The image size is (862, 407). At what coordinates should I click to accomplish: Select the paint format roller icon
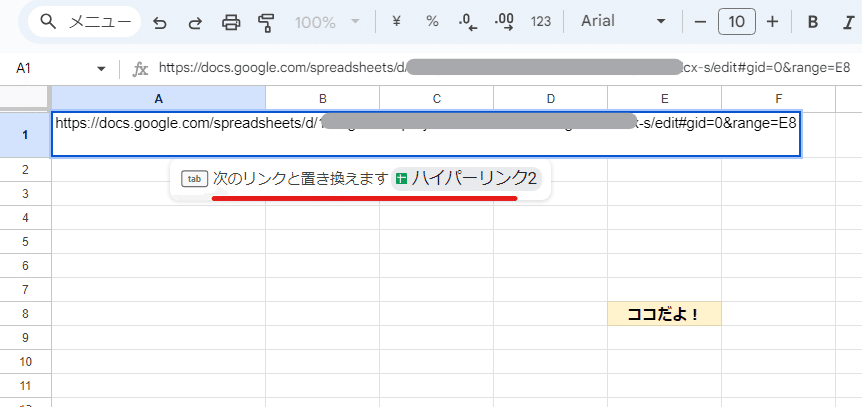[266, 23]
